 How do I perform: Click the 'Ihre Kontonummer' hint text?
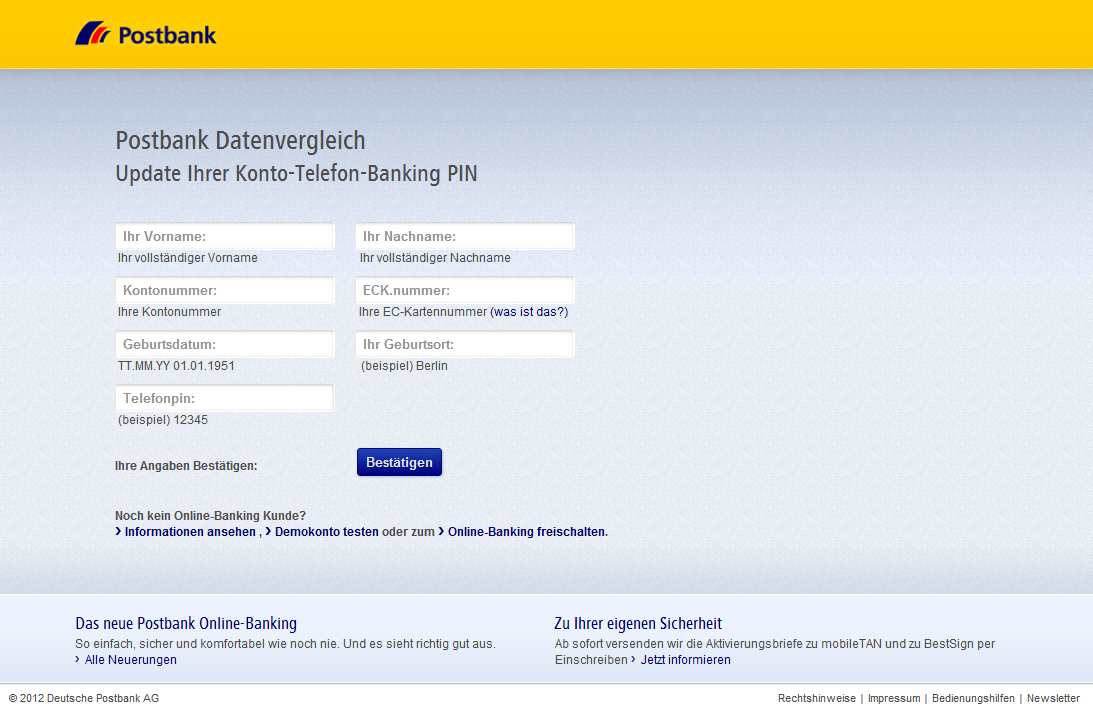[x=169, y=312]
